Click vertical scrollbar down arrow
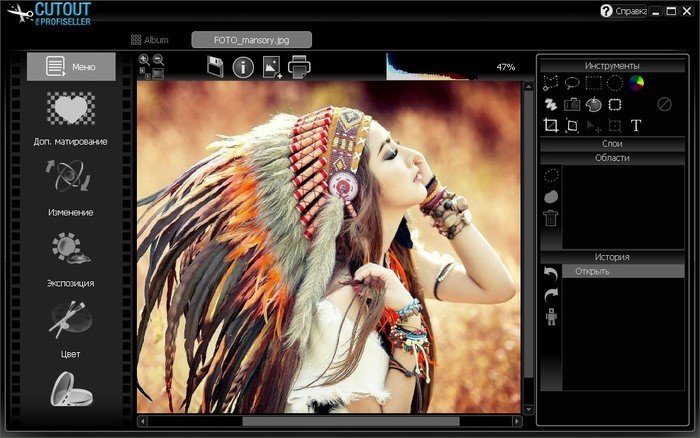This screenshot has height=438, width=700. coord(529,409)
